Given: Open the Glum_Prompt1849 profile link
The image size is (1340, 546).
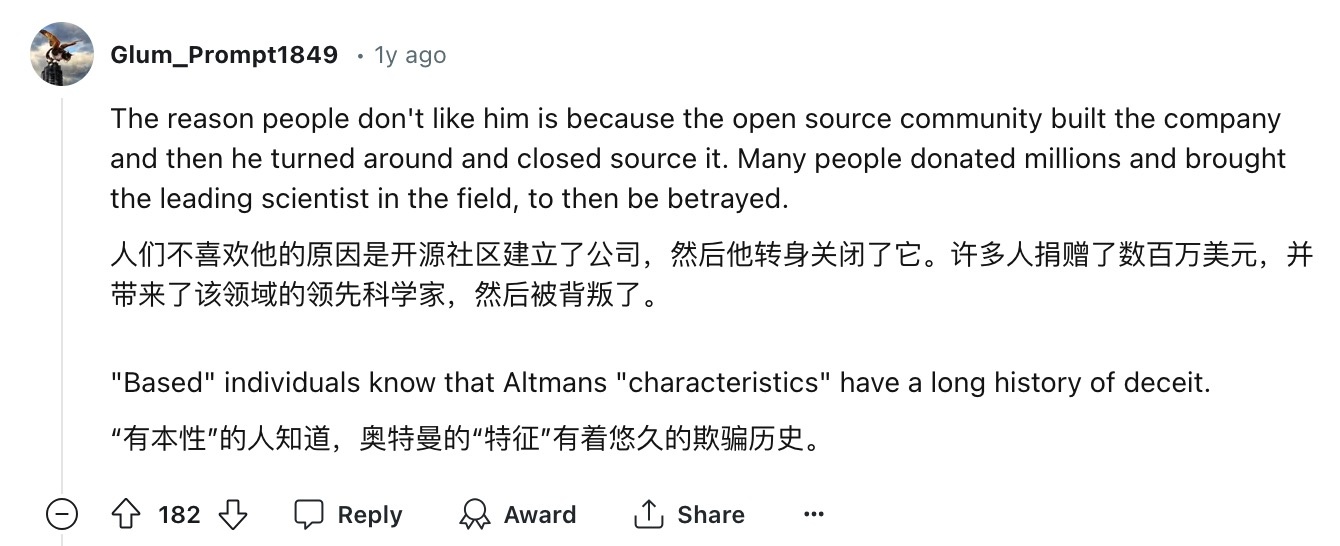Looking at the screenshot, I should click(224, 55).
